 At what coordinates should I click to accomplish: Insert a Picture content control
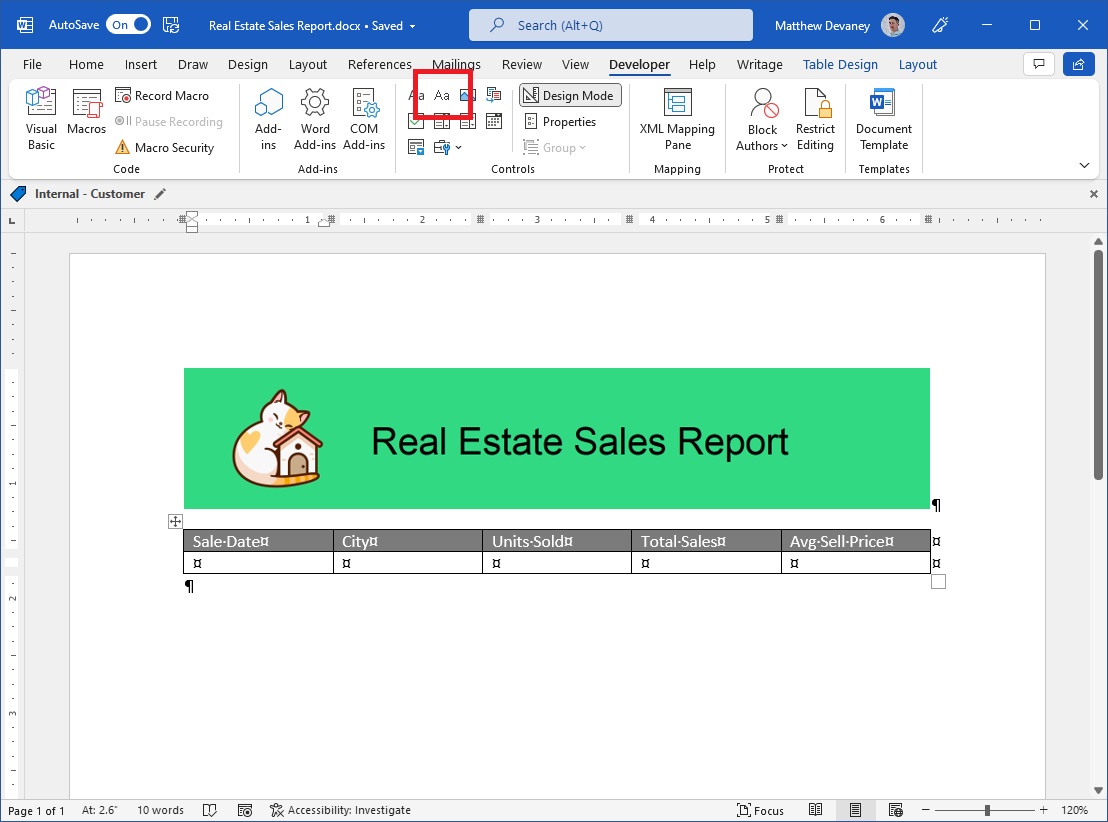pos(467,95)
